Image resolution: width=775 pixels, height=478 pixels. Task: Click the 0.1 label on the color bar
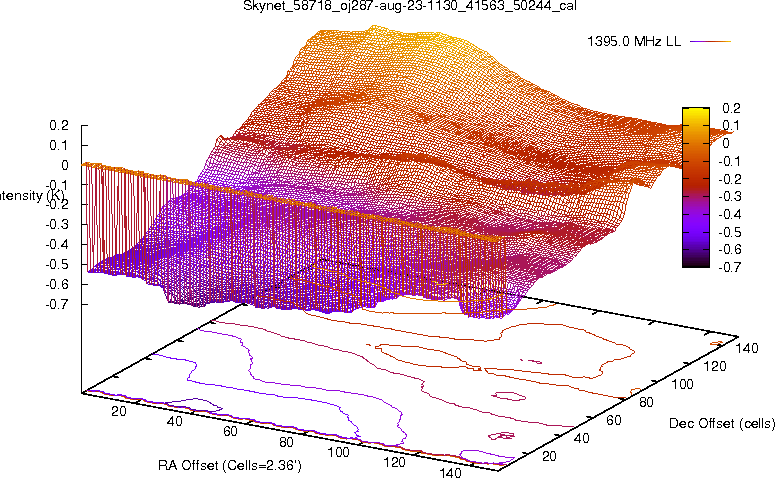click(731, 126)
